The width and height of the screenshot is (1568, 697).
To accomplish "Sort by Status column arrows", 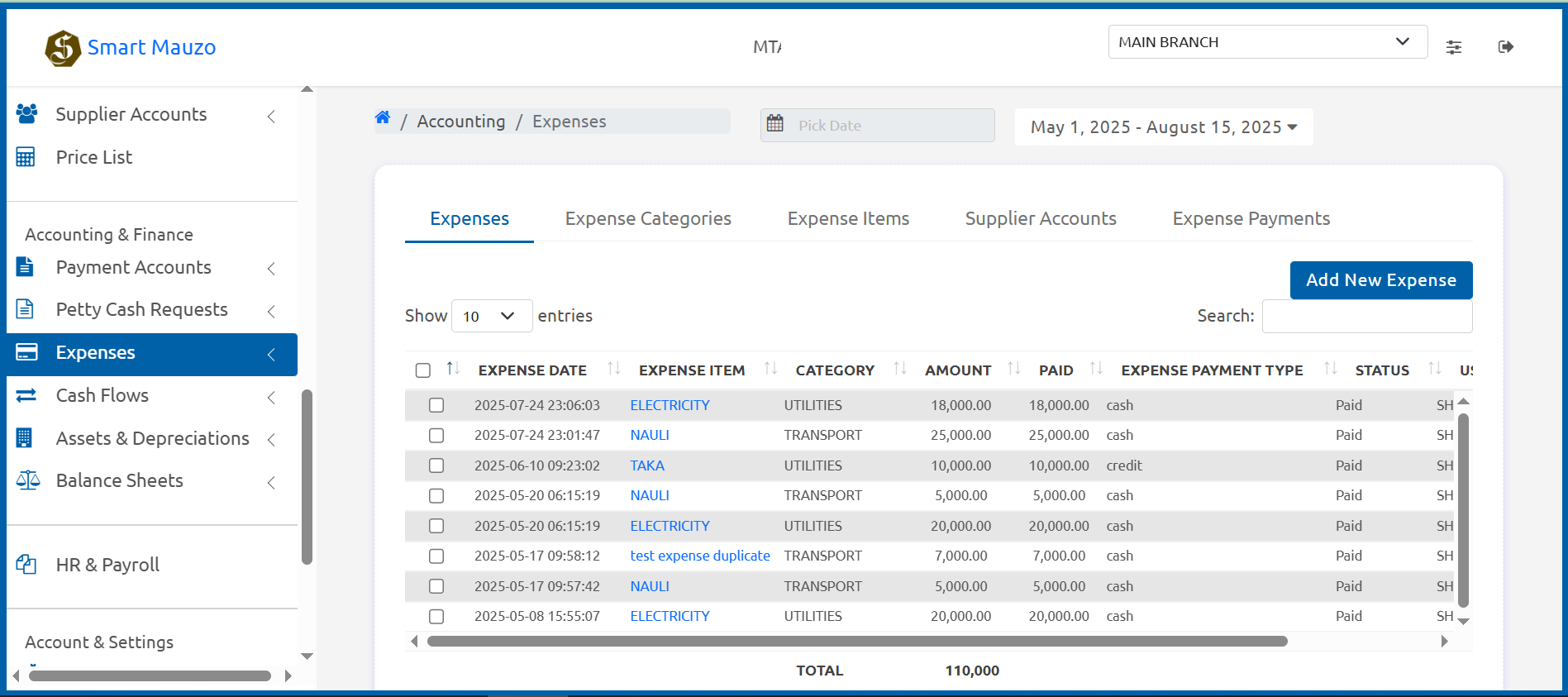I will (x=1434, y=369).
